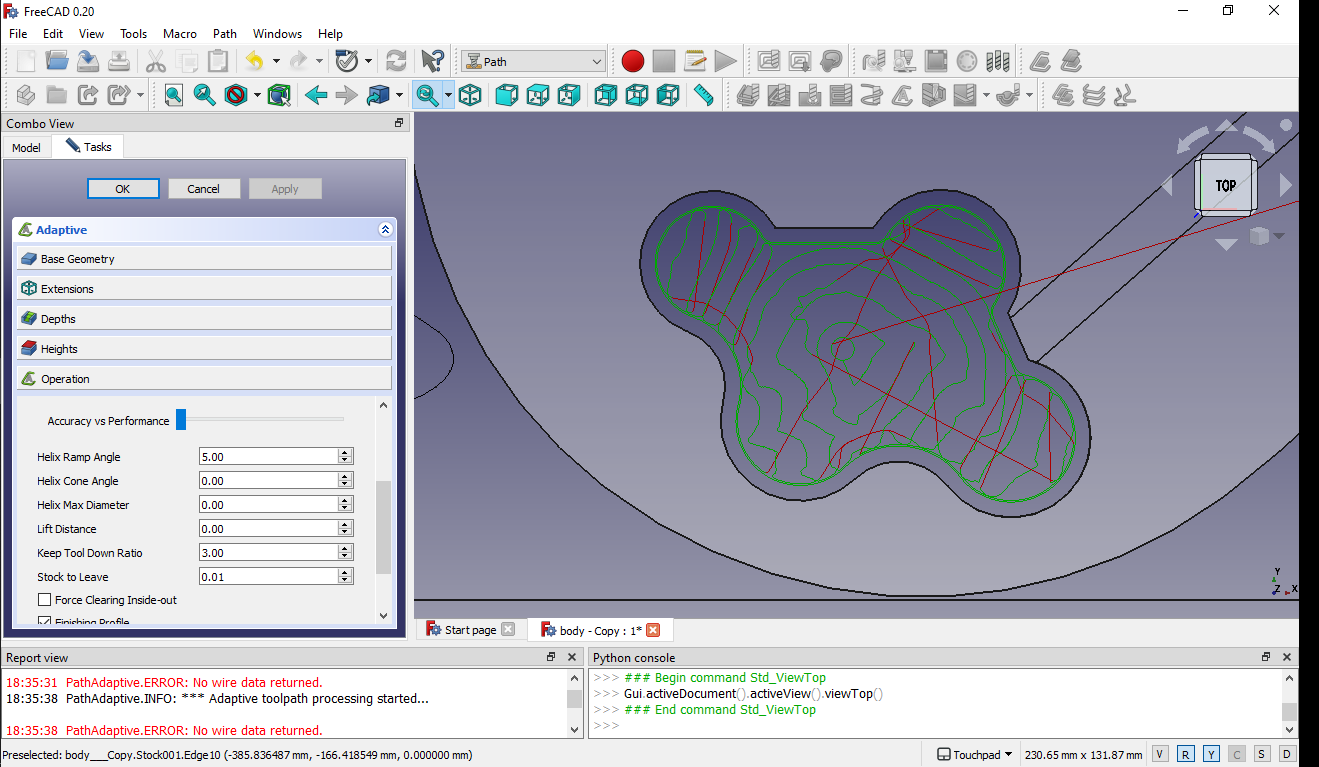
Task: Click the Isometric view icon
Action: pyautogui.click(x=471, y=95)
